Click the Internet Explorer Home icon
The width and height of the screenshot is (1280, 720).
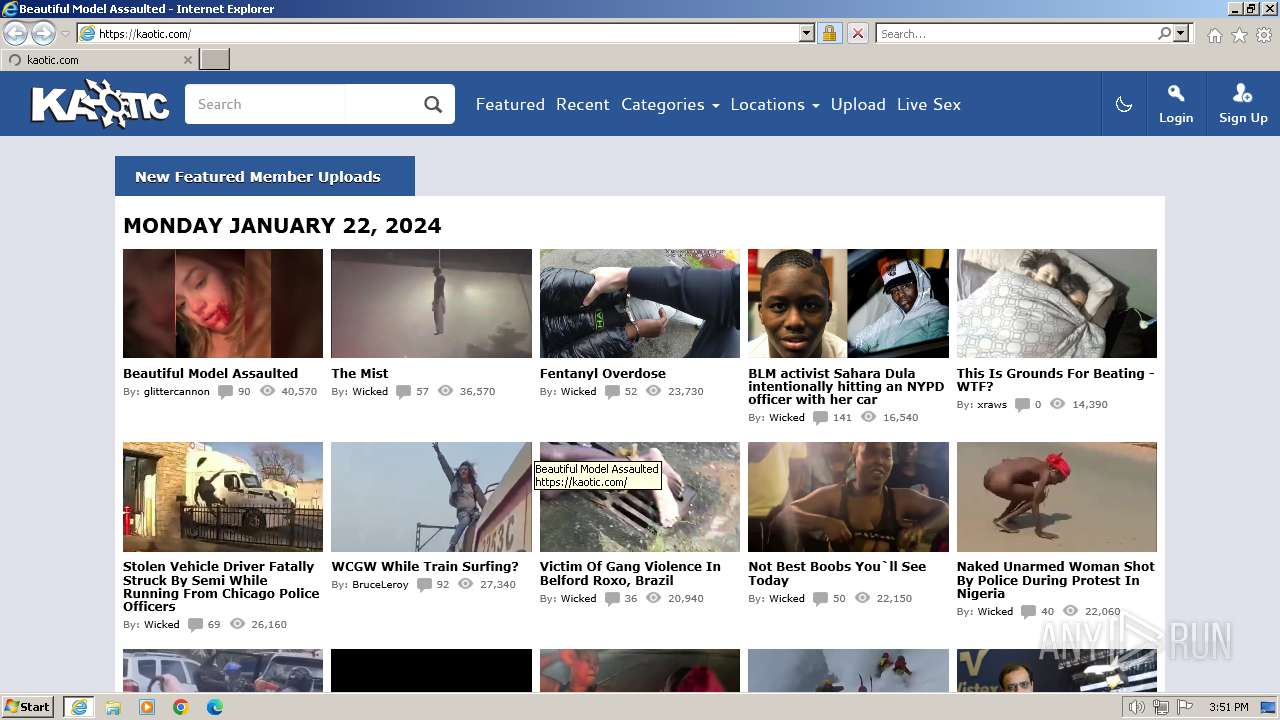(1214, 35)
